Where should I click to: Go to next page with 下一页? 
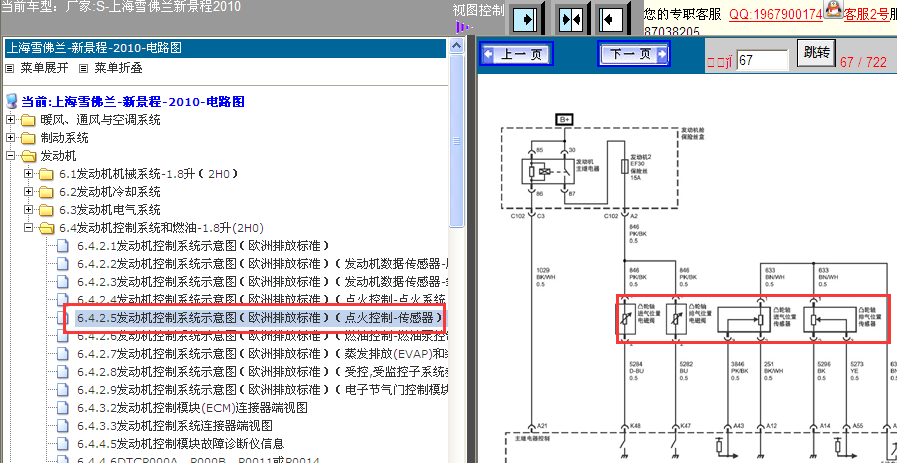tap(634, 54)
